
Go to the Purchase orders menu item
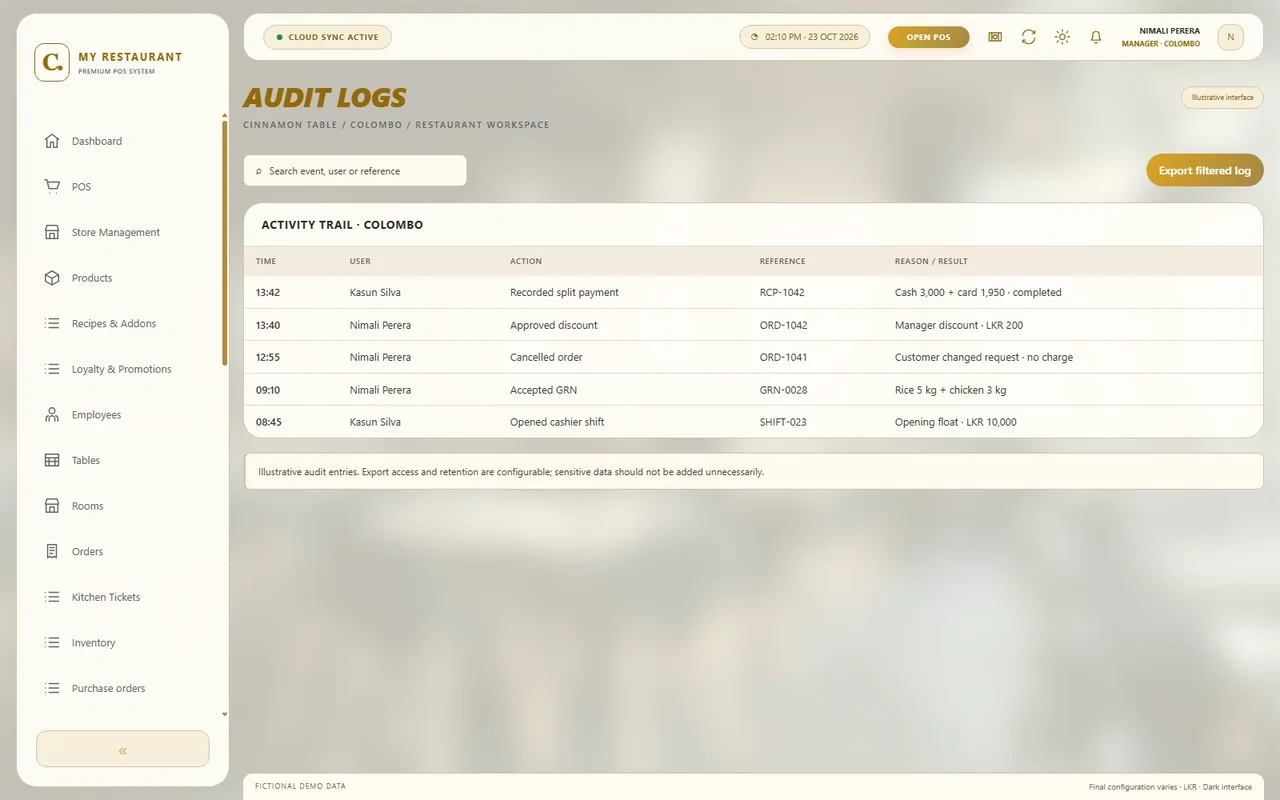coord(108,688)
